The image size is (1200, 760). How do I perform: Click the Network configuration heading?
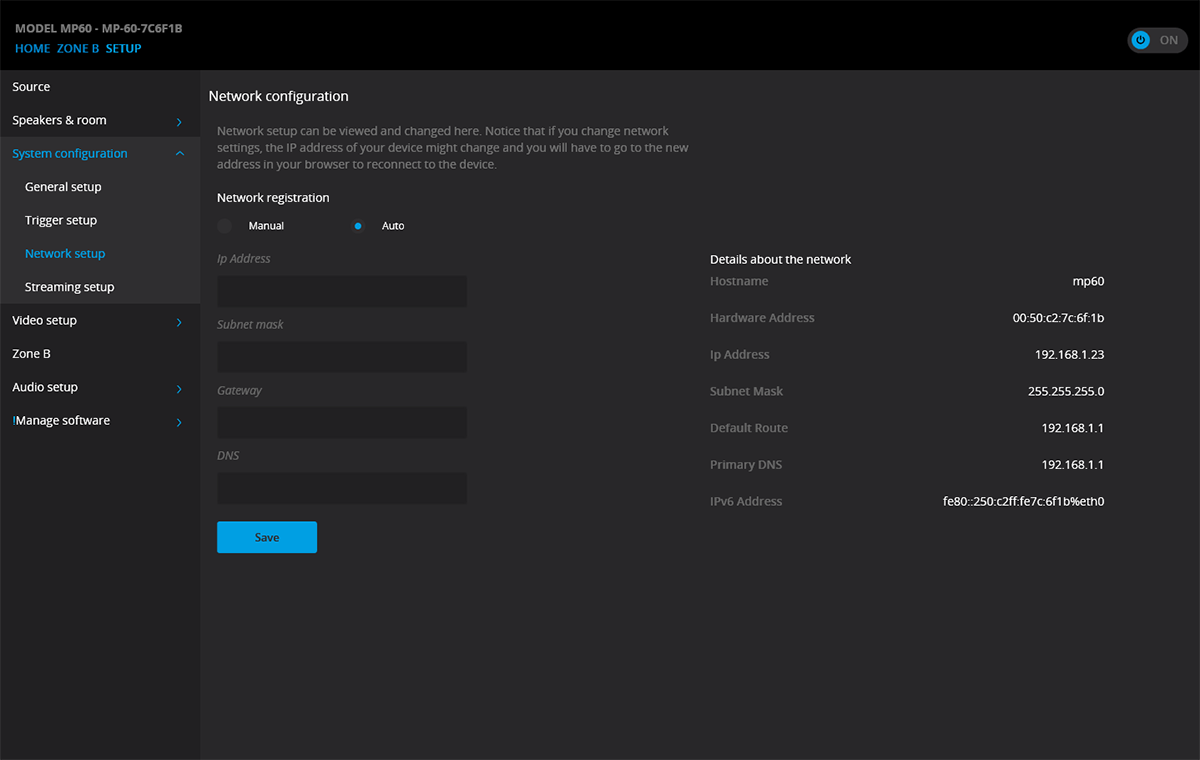[x=278, y=97]
